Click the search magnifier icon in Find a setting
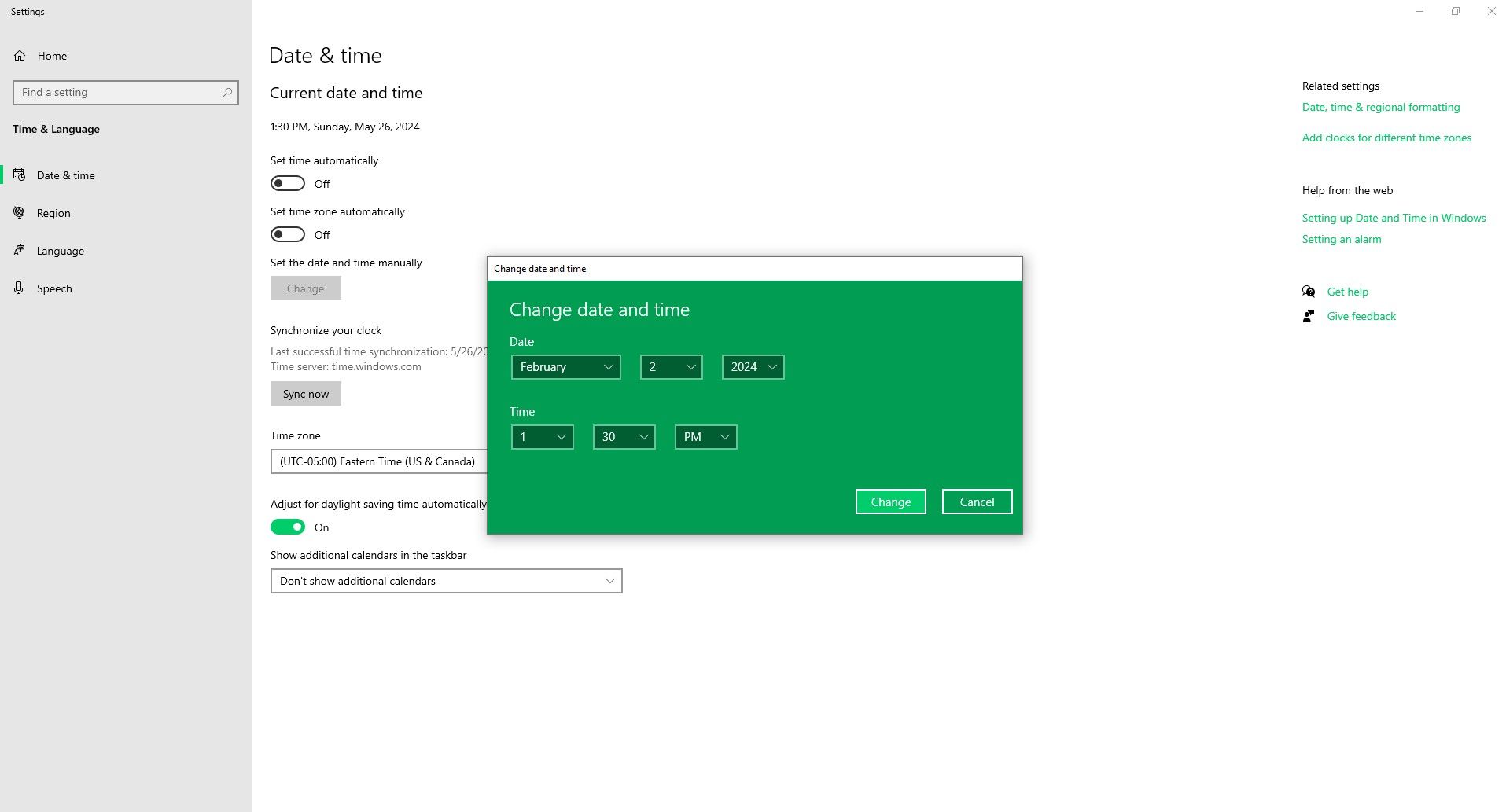 coord(227,93)
